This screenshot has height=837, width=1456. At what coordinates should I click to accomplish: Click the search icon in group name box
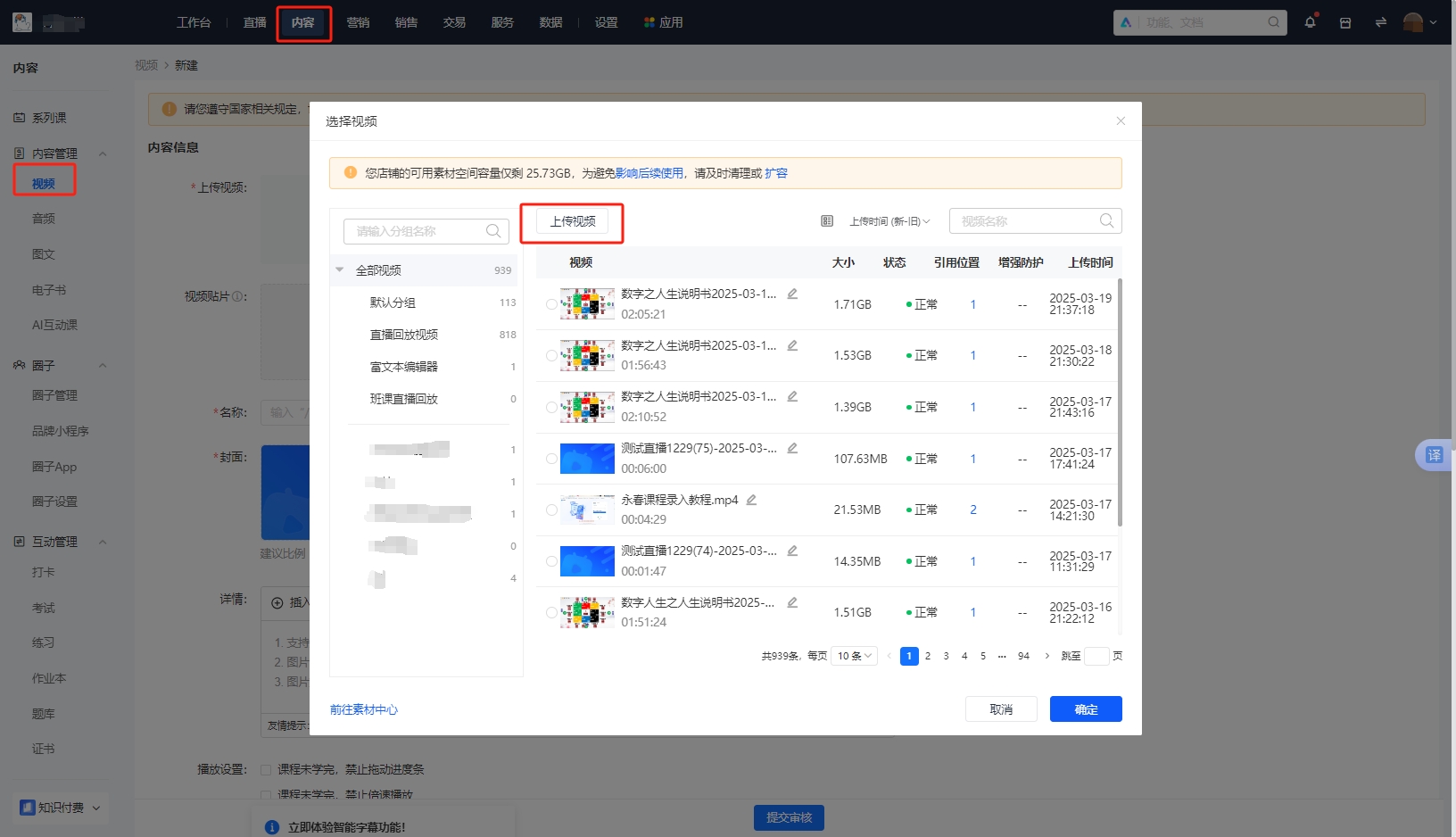492,231
